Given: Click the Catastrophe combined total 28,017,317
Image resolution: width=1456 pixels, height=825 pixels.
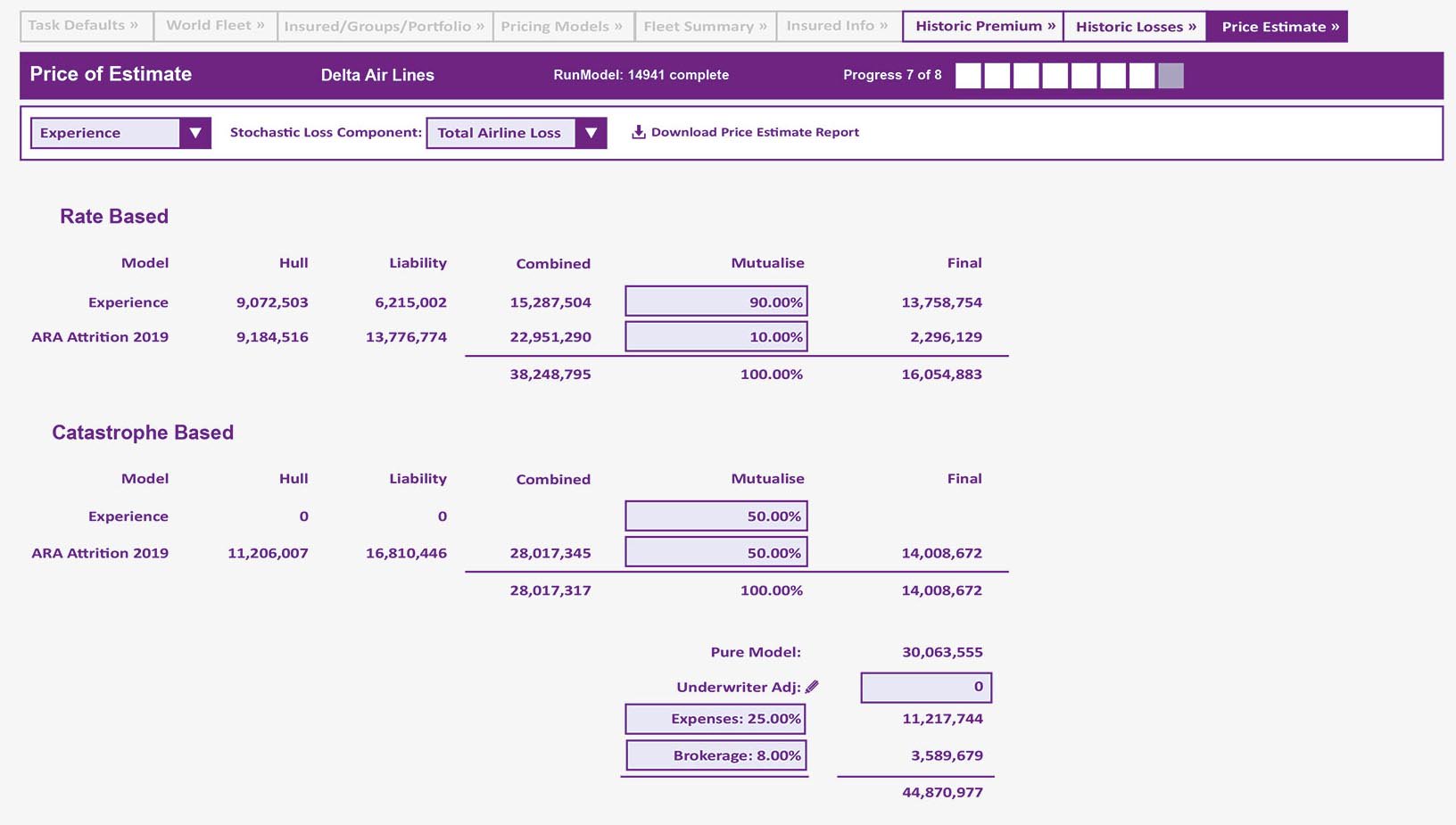Looking at the screenshot, I should pos(550,590).
